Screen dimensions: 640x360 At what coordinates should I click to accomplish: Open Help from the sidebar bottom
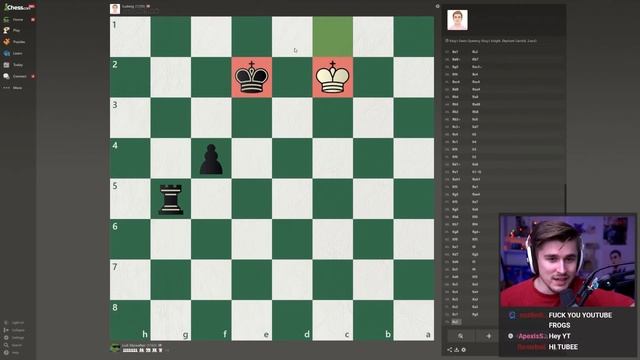click(11, 352)
